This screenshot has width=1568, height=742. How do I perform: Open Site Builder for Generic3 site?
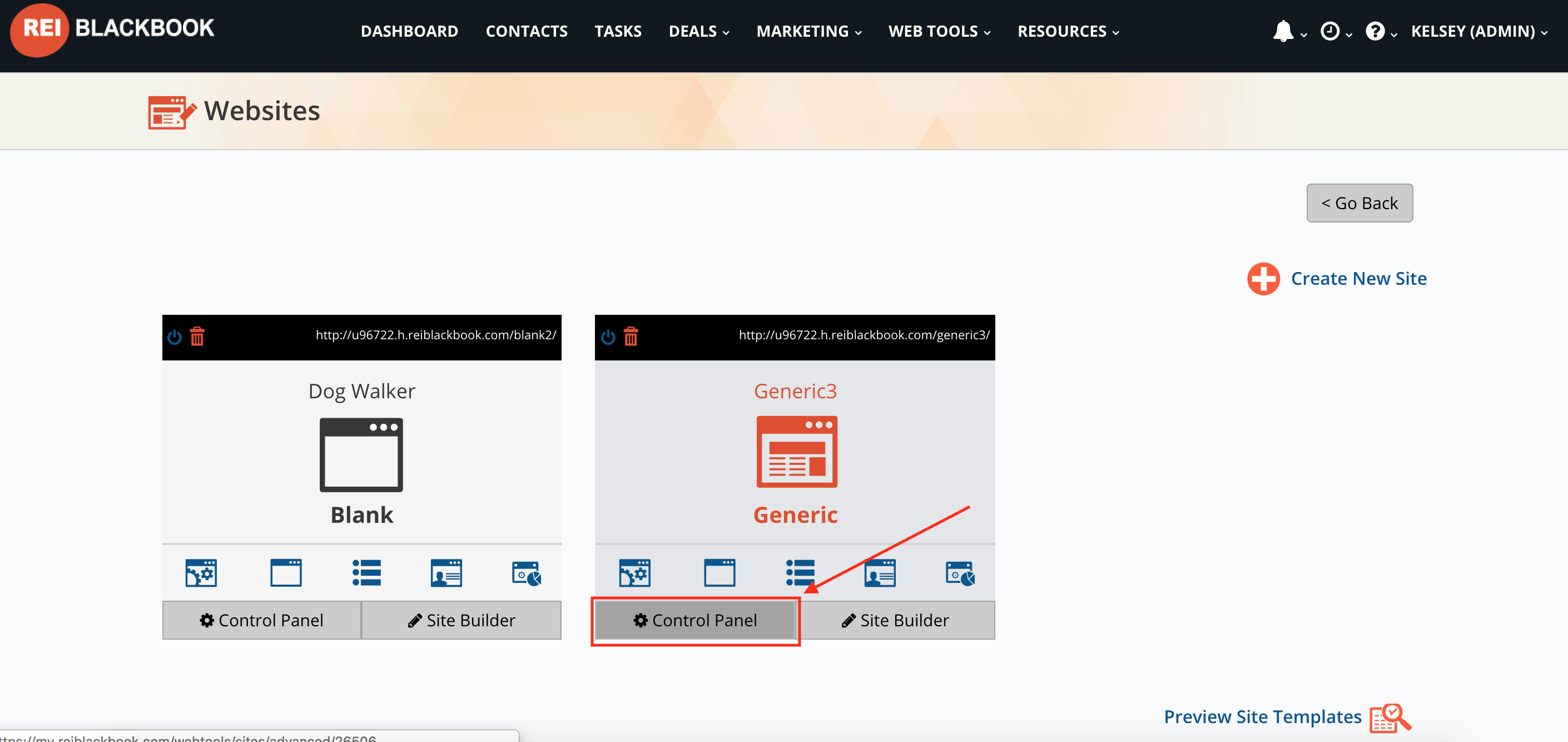point(895,620)
